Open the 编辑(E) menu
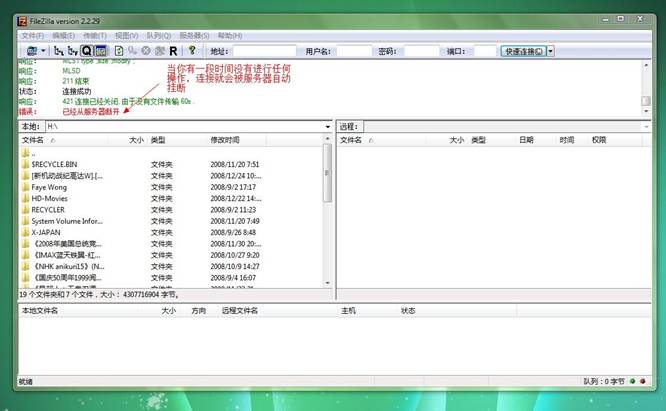This screenshot has height=411, width=666. tap(63, 35)
